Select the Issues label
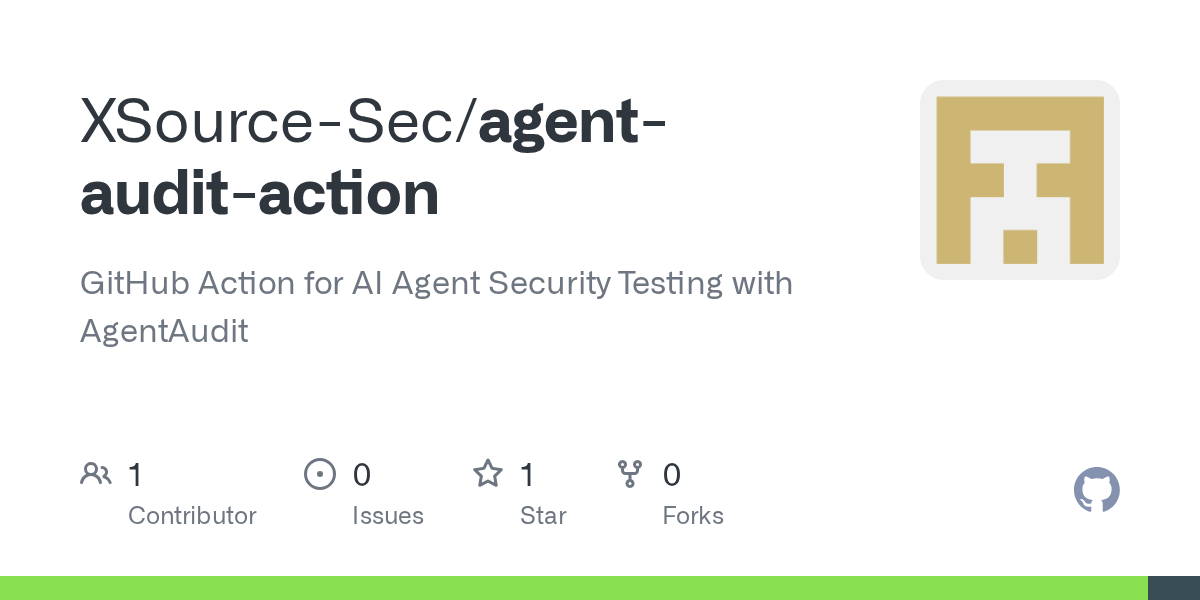The height and width of the screenshot is (600, 1200). [388, 516]
